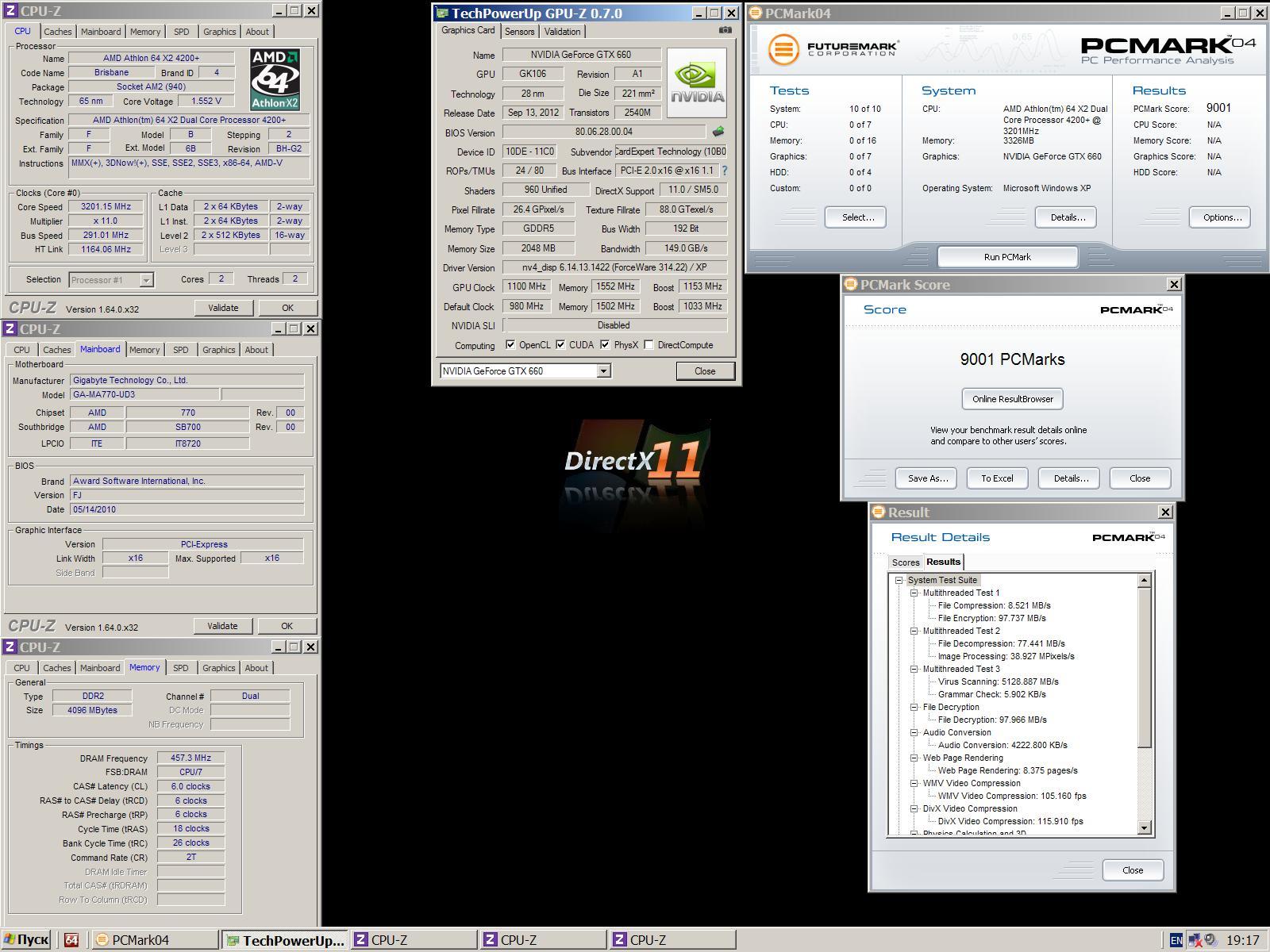Collapse the WMV Video Compression node
Viewport: 1270px width, 952px height.
[914, 783]
